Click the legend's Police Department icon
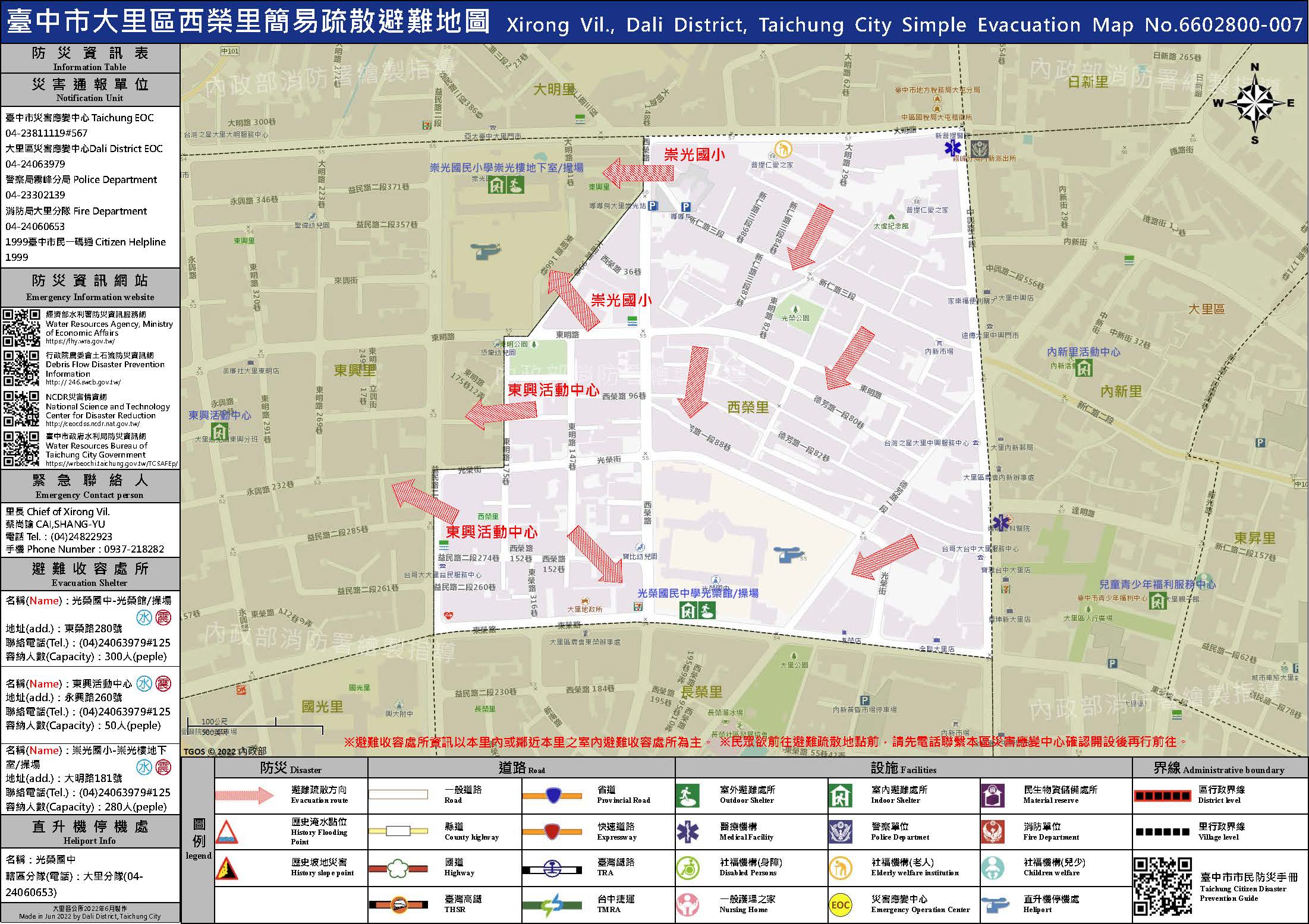This screenshot has width=1309, height=924. pyautogui.click(x=841, y=832)
